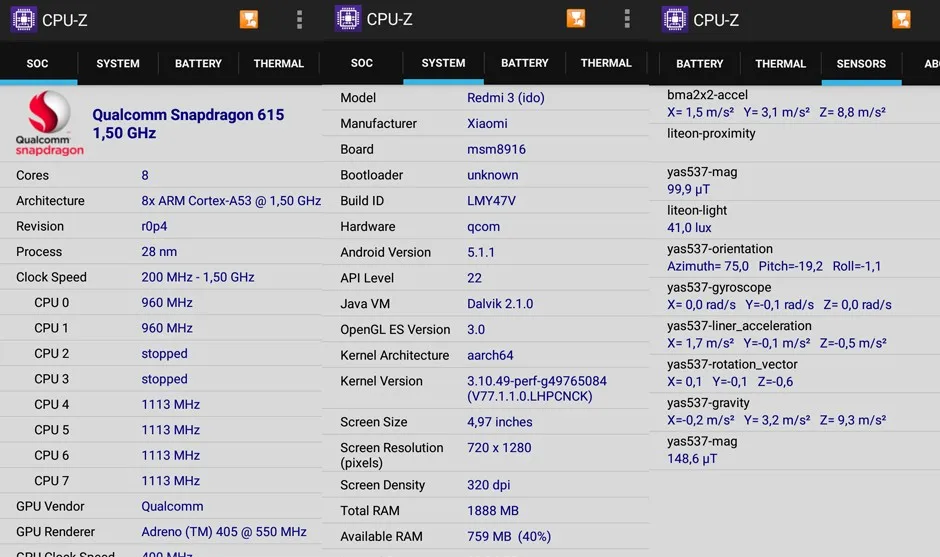Click 'yas537-liner_acceleration' sensor name
This screenshot has height=557, width=940.
pos(739,326)
